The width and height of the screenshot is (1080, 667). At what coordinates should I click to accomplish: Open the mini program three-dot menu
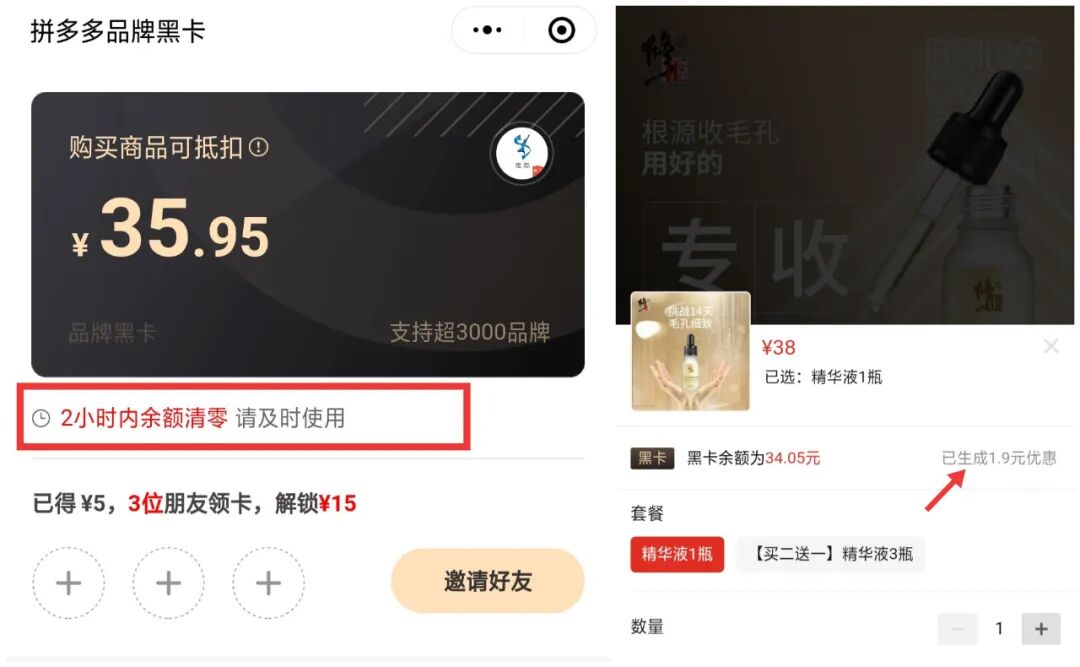pos(488,30)
